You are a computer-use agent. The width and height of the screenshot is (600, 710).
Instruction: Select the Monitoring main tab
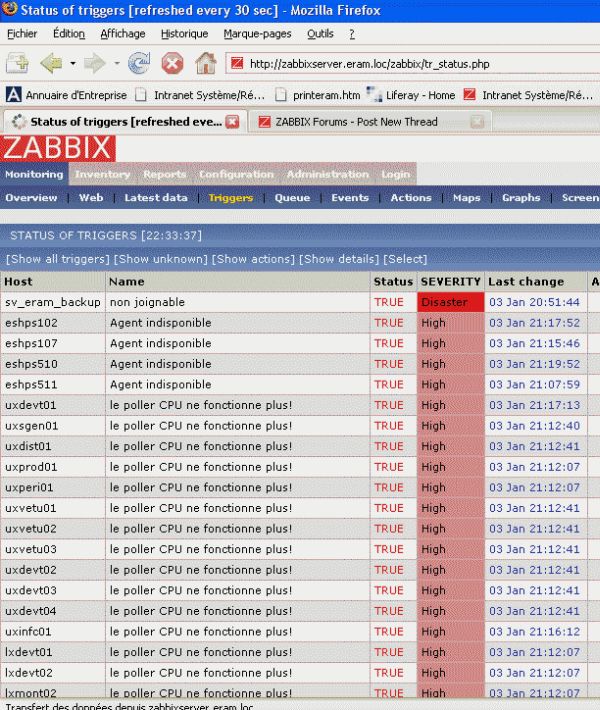coord(34,174)
